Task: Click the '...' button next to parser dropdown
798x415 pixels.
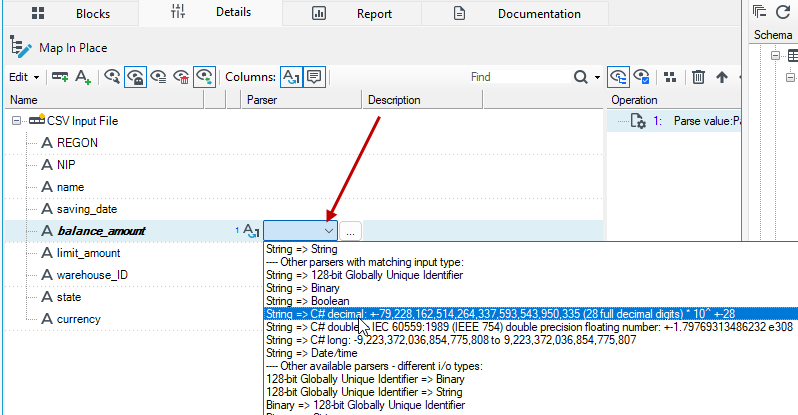Action: click(x=350, y=231)
